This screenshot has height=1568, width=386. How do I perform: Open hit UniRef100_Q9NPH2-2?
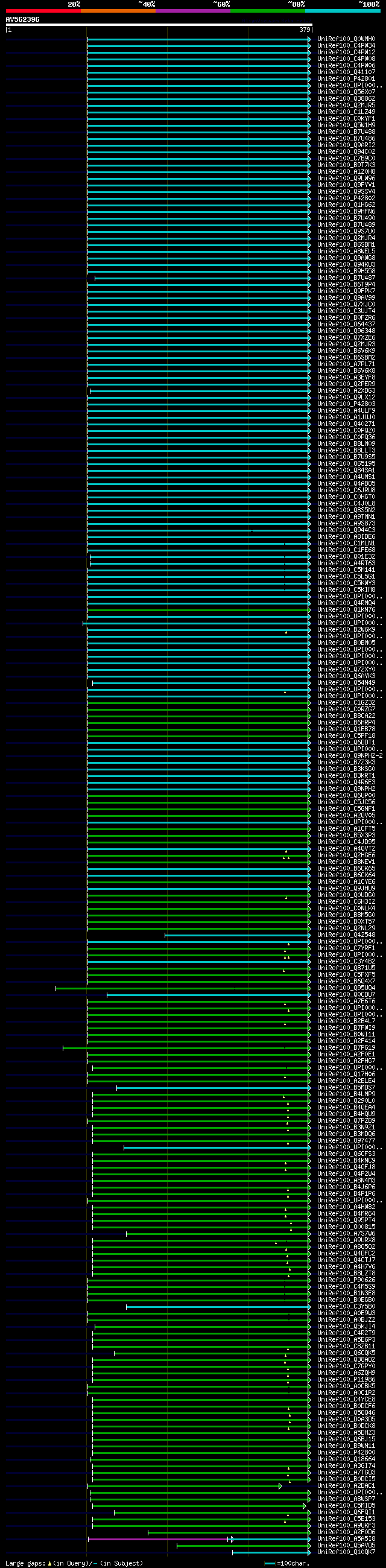[350, 756]
